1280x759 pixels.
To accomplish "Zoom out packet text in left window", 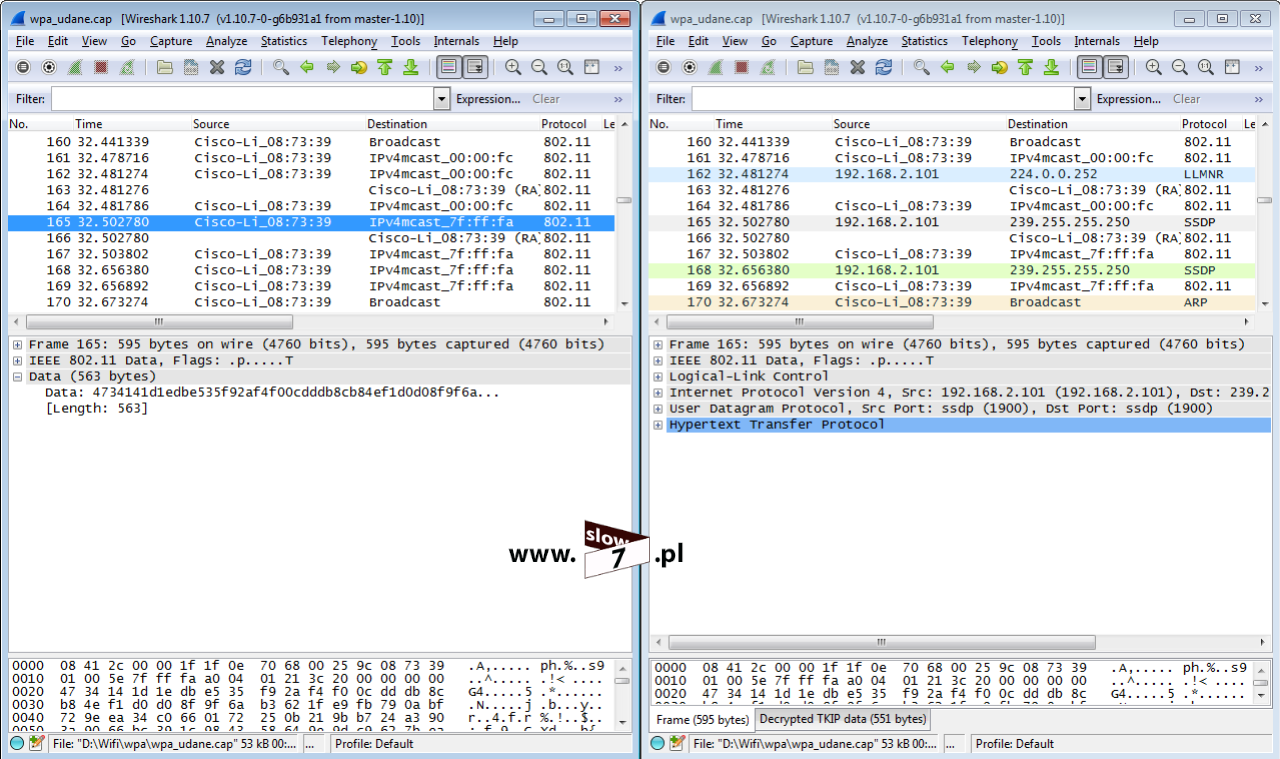I will (539, 67).
